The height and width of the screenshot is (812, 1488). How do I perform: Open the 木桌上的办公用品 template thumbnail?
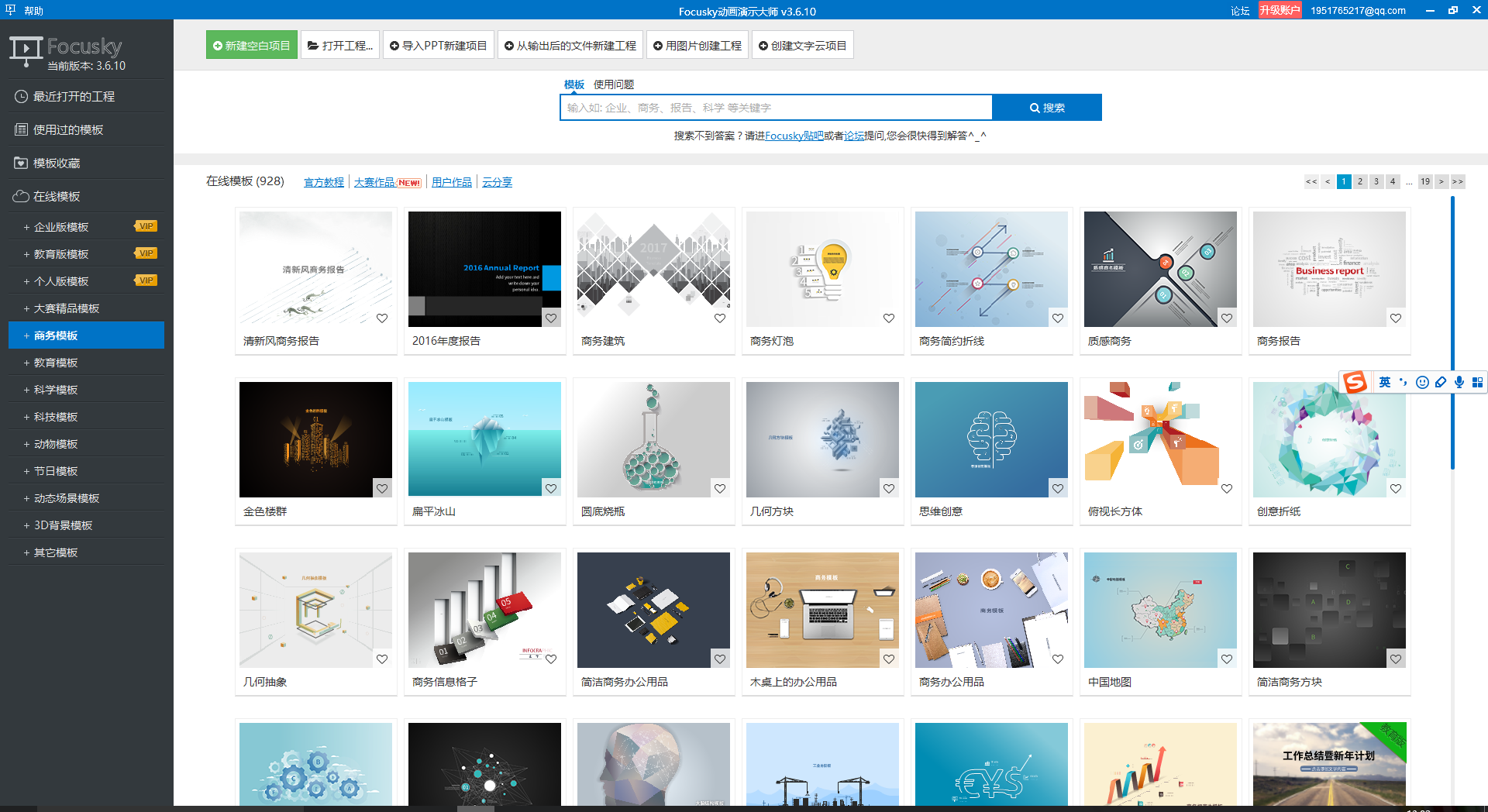[x=822, y=610]
